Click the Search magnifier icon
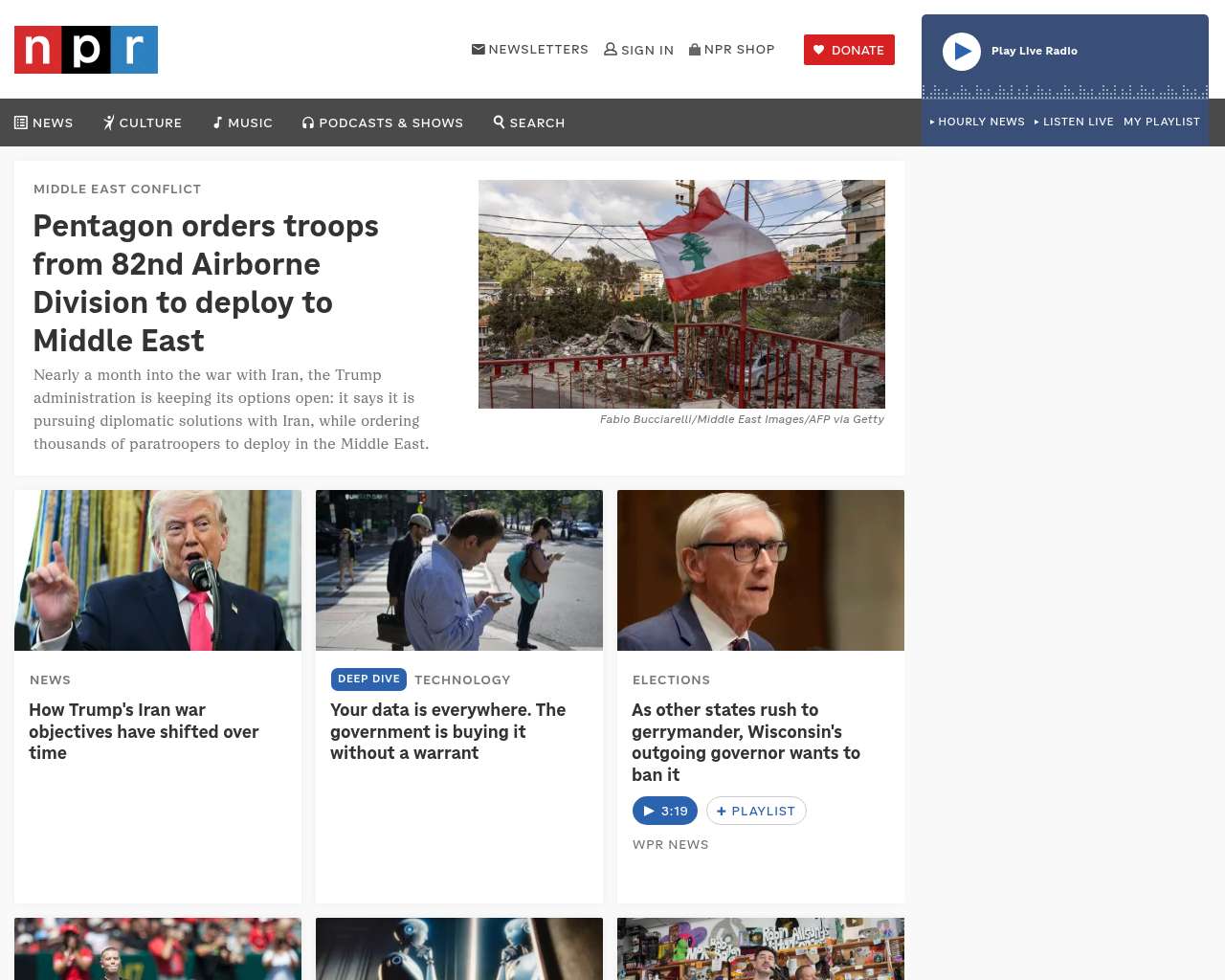 [499, 122]
